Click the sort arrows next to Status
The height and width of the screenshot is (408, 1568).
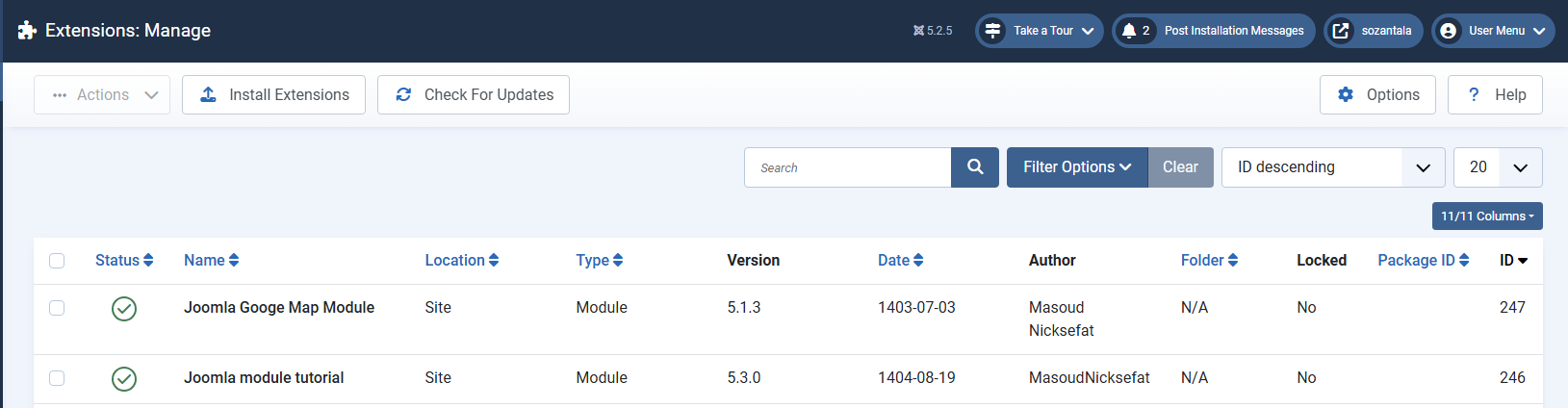pyautogui.click(x=148, y=261)
